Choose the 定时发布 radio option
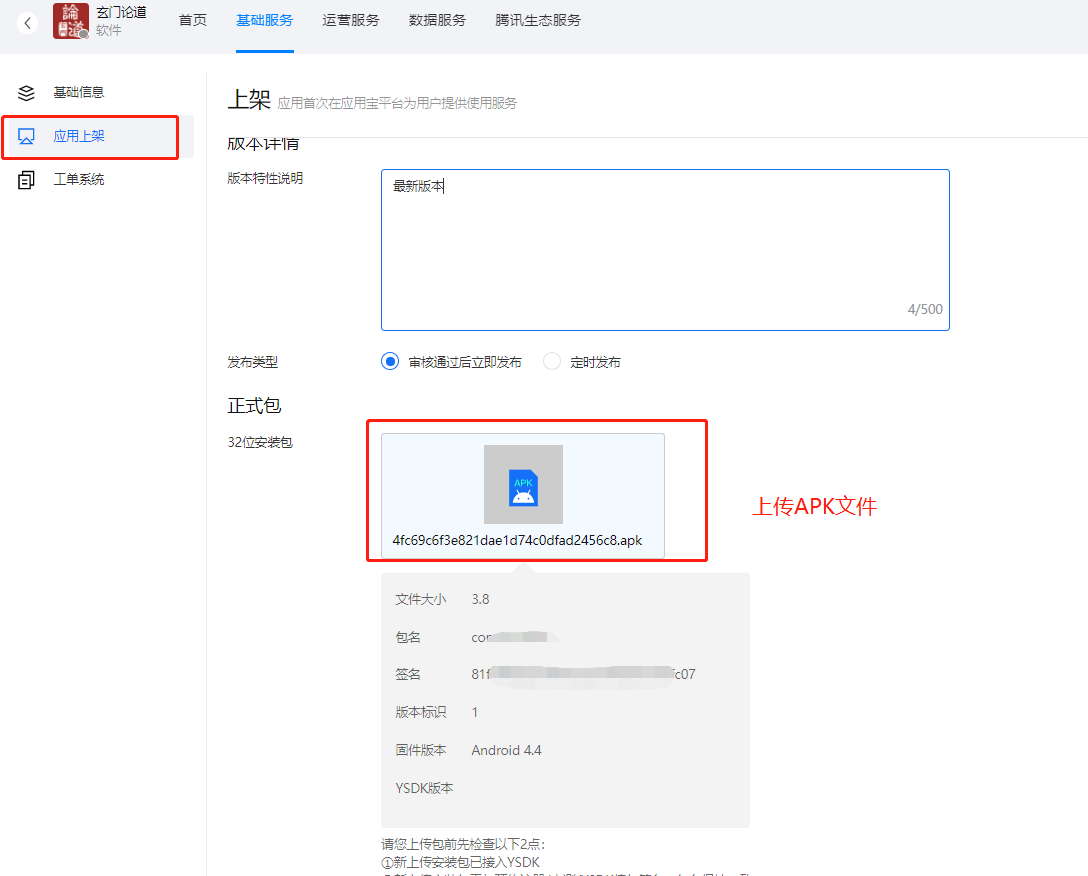Screen dimensions: 1088x876 [552, 361]
